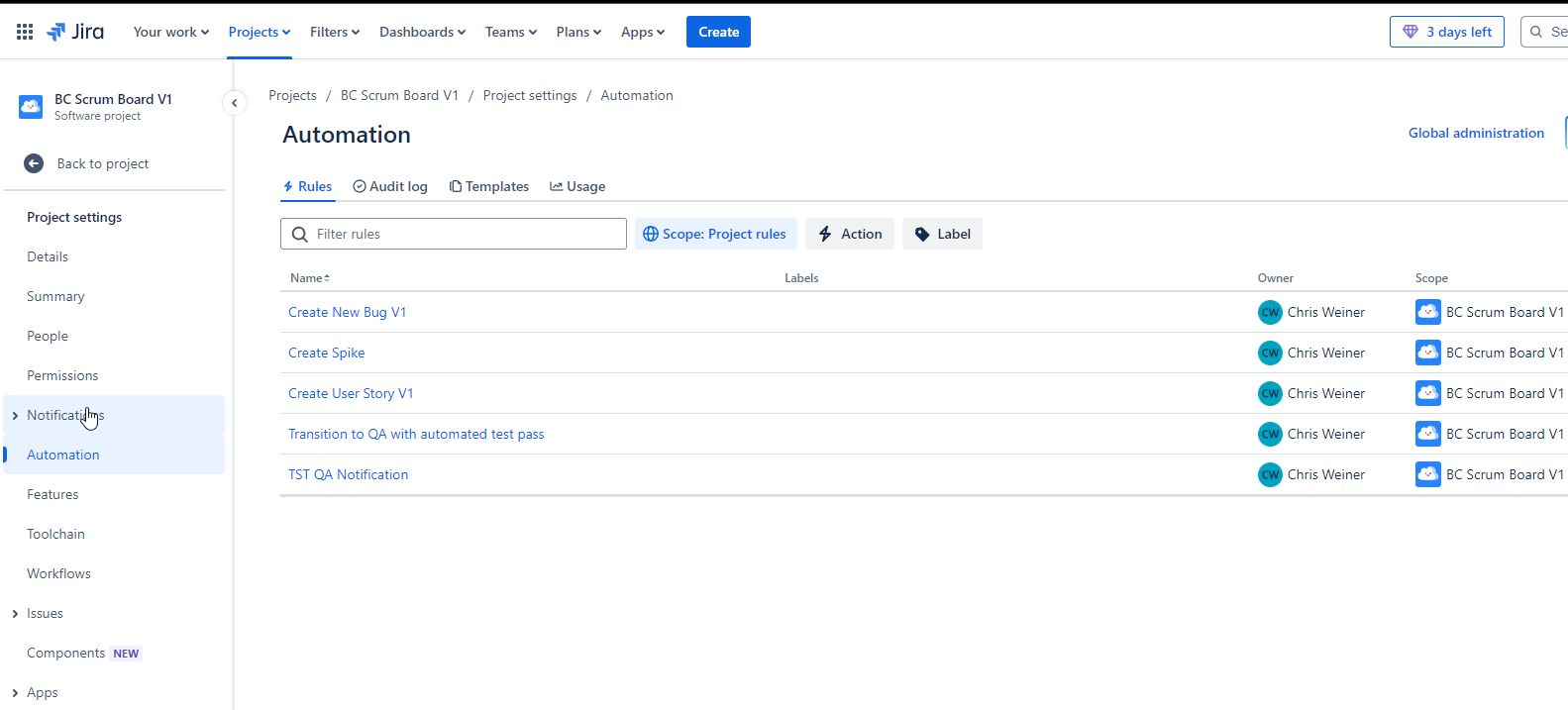This screenshot has width=1568, height=710.
Task: Switch to the Templates tab
Action: (489, 186)
